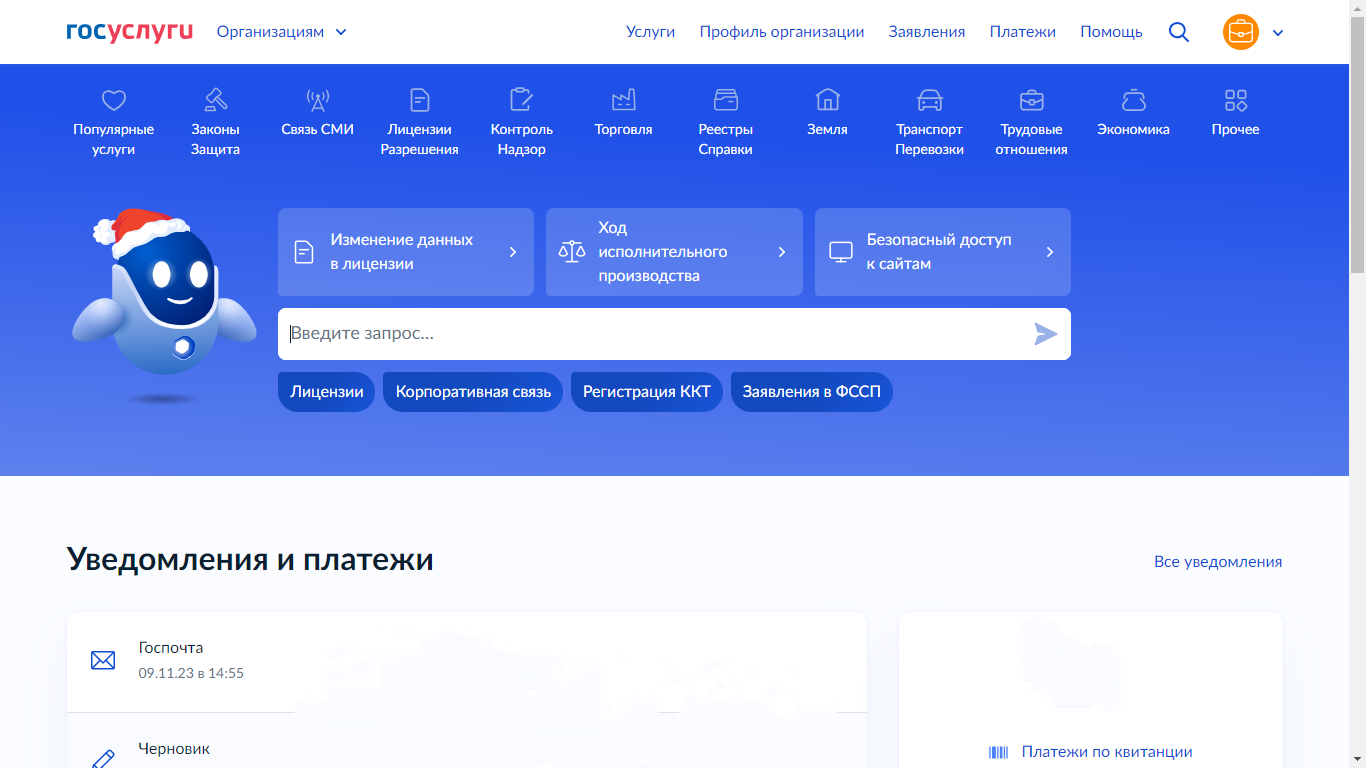
Task: Click the search magnifier icon in header
Action: tap(1179, 32)
